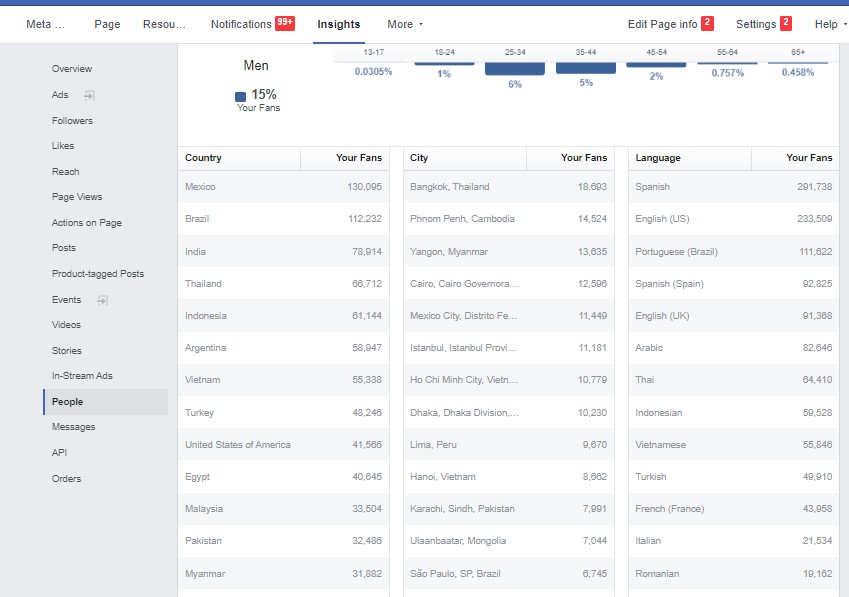
Task: Click the 99+ Notifications badge
Action: click(x=285, y=23)
